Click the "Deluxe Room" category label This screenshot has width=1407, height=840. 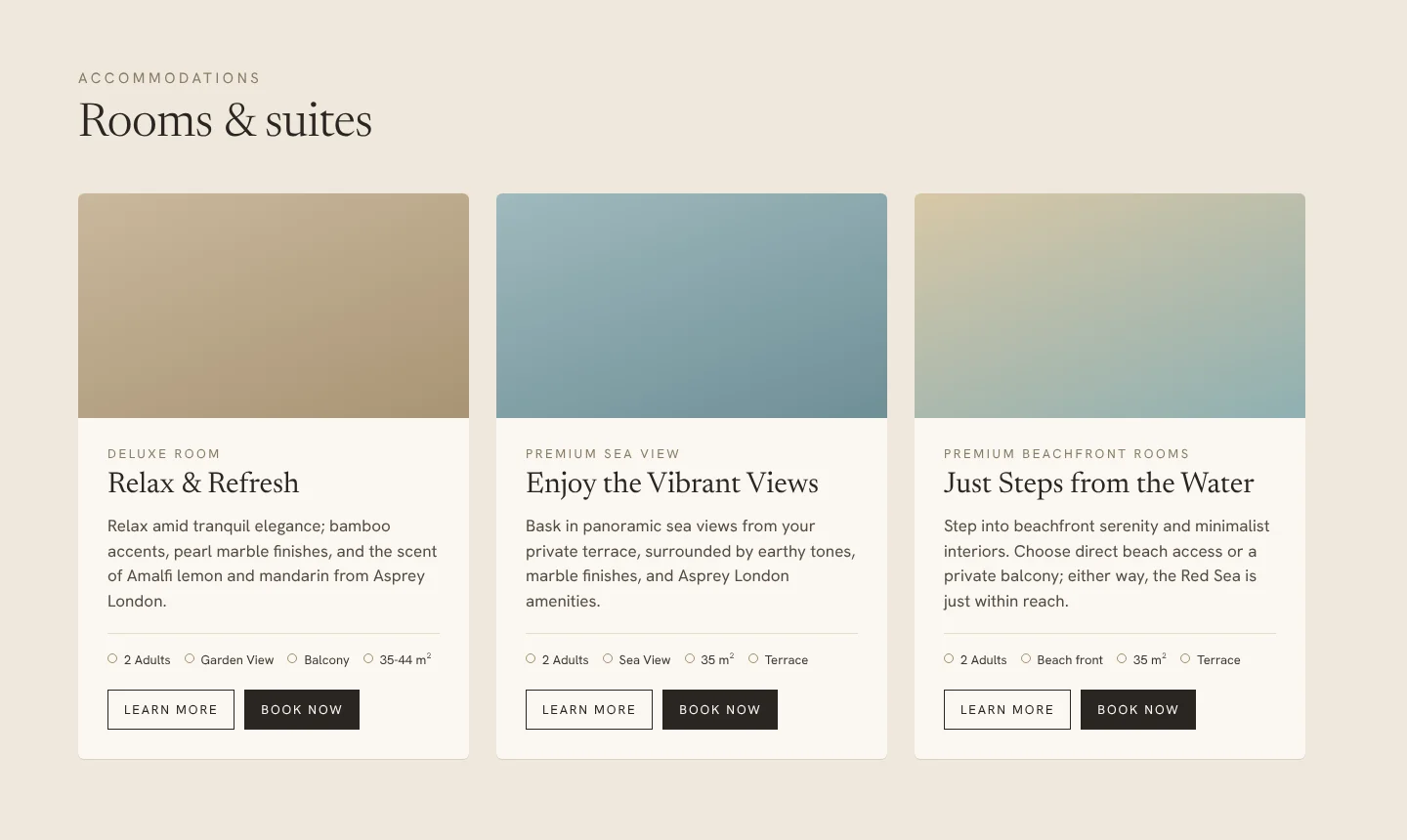(164, 453)
